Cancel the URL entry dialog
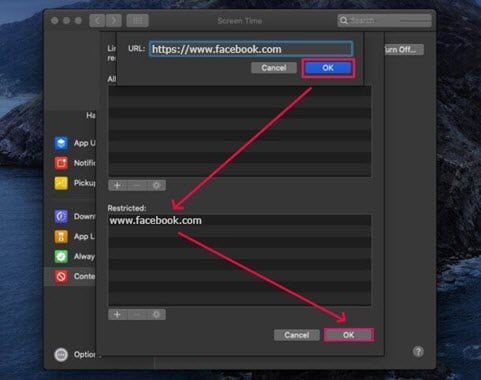This screenshot has height=380, width=481. [x=274, y=68]
